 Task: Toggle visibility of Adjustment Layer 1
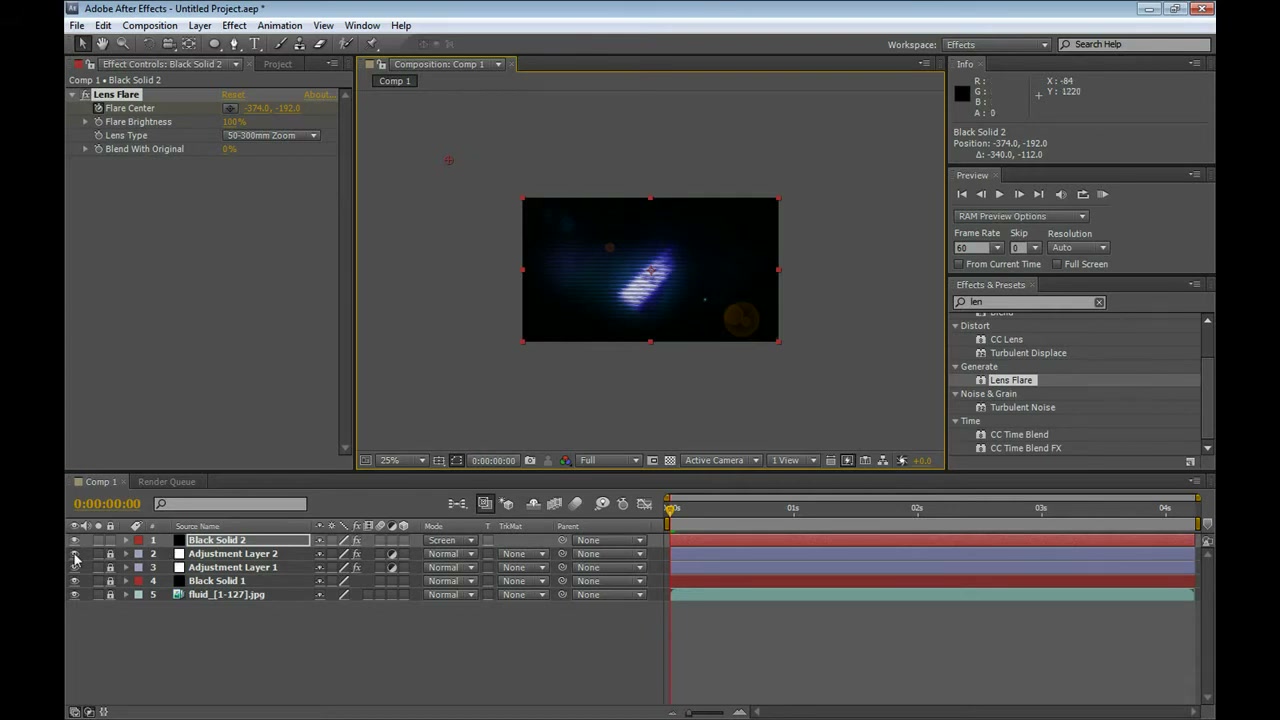point(74,568)
